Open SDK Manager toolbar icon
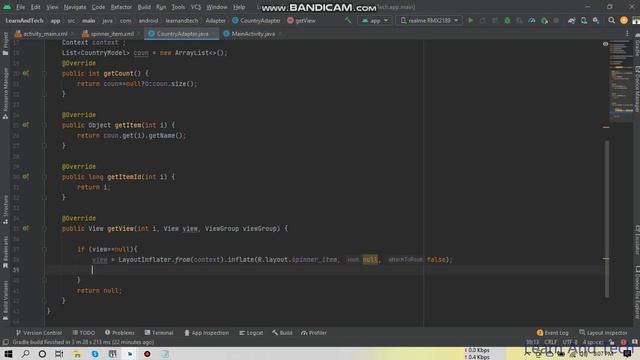Viewport: 640px width, 360px height. coord(596,20)
